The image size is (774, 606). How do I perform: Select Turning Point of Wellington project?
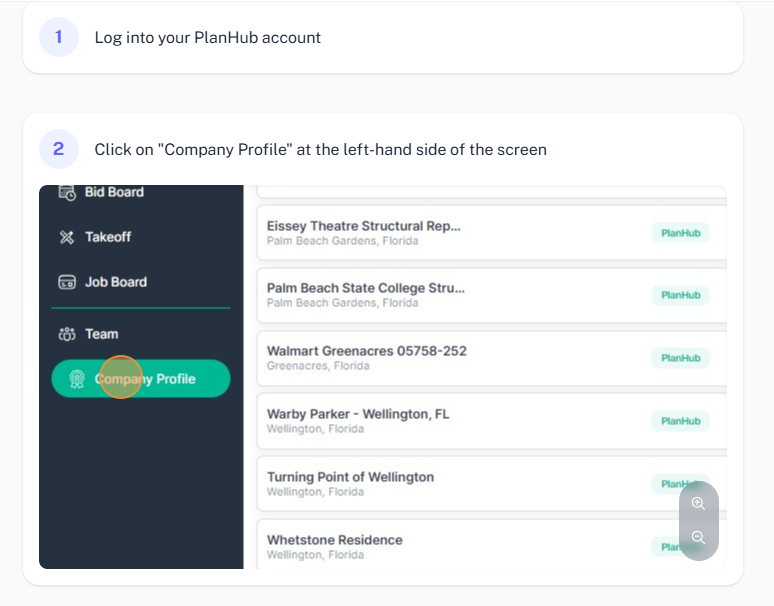(492, 484)
